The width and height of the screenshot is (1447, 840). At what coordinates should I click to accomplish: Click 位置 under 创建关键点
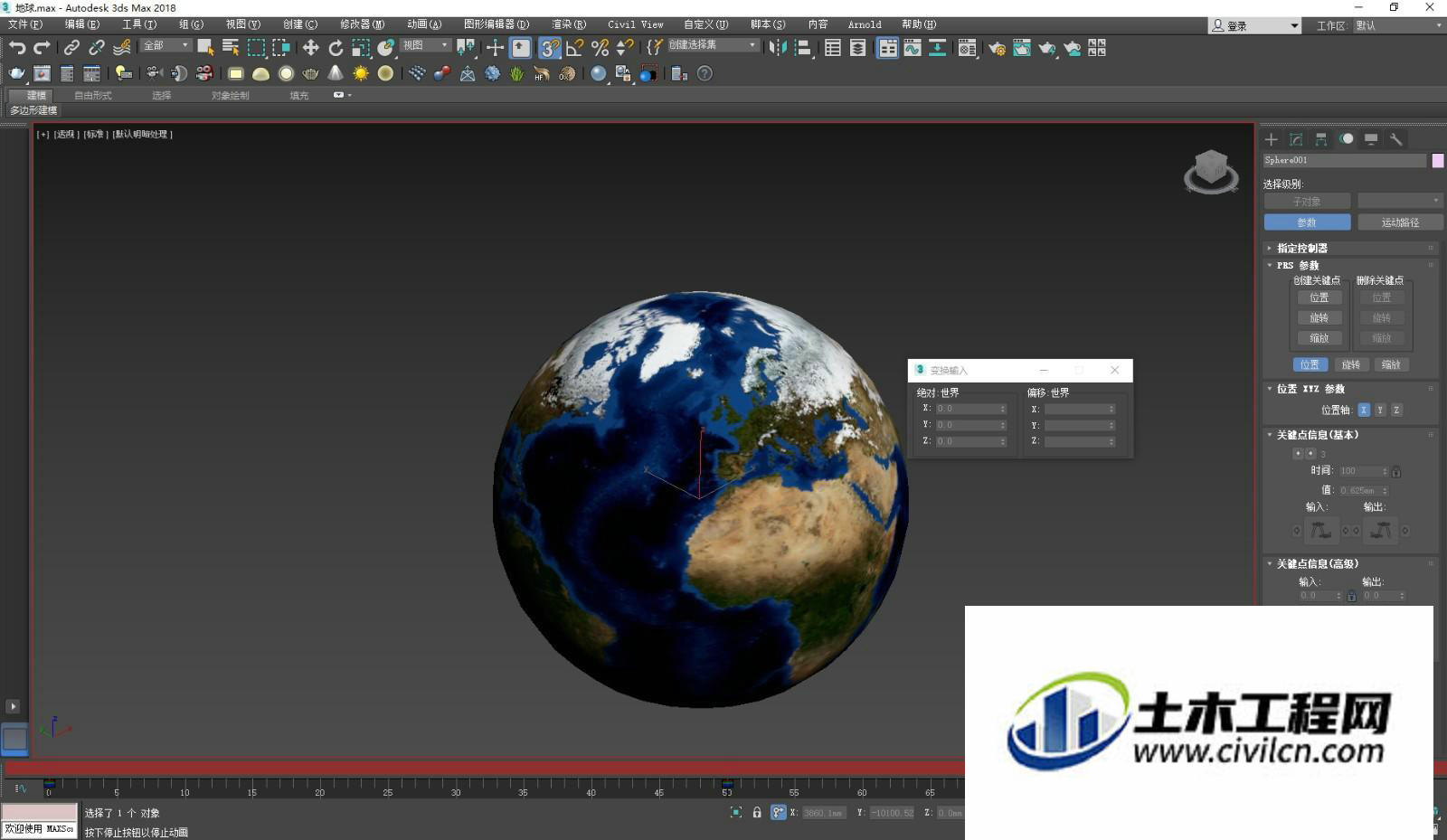tap(1319, 297)
